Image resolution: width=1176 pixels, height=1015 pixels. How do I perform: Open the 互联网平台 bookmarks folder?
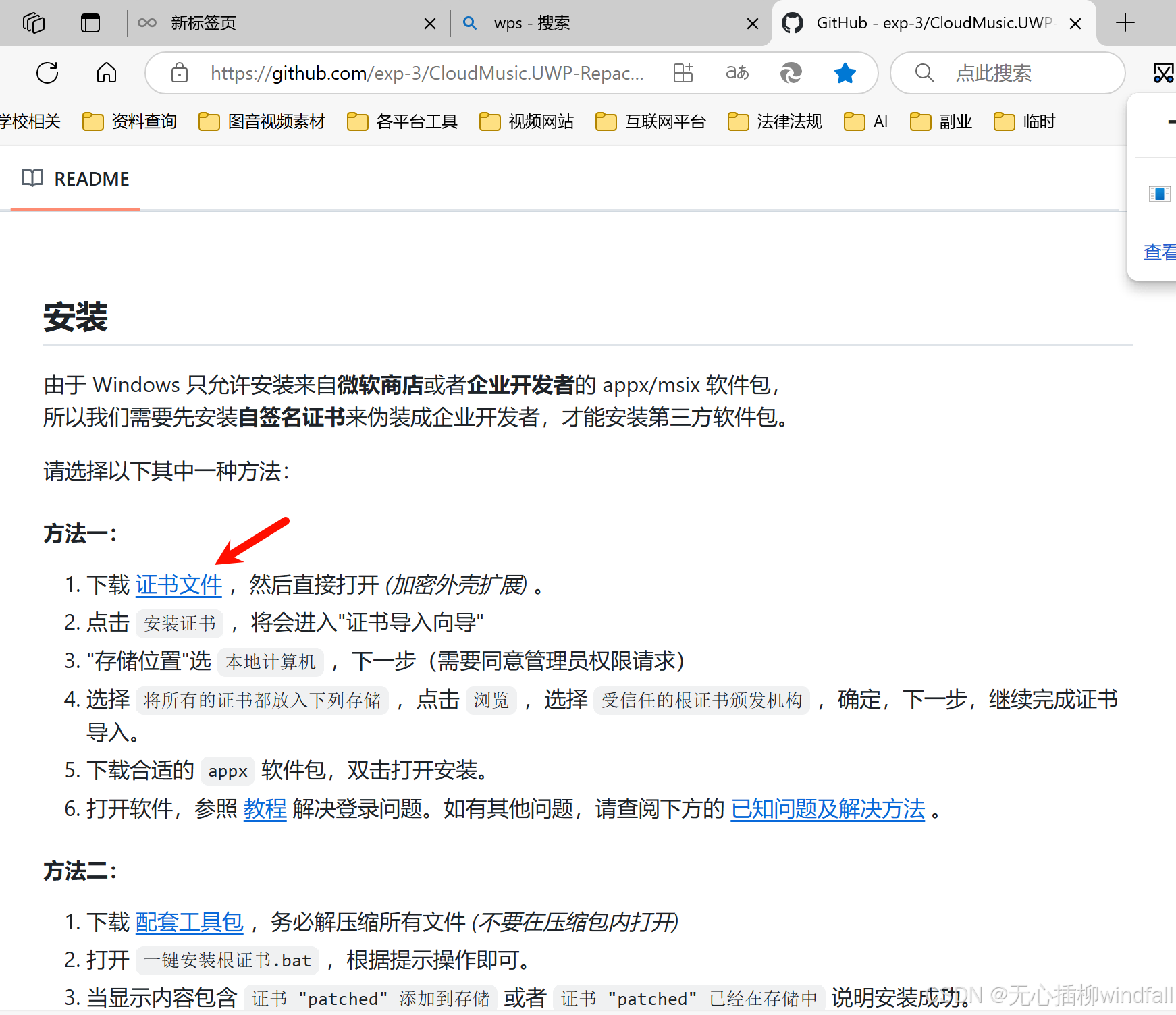coord(651,121)
